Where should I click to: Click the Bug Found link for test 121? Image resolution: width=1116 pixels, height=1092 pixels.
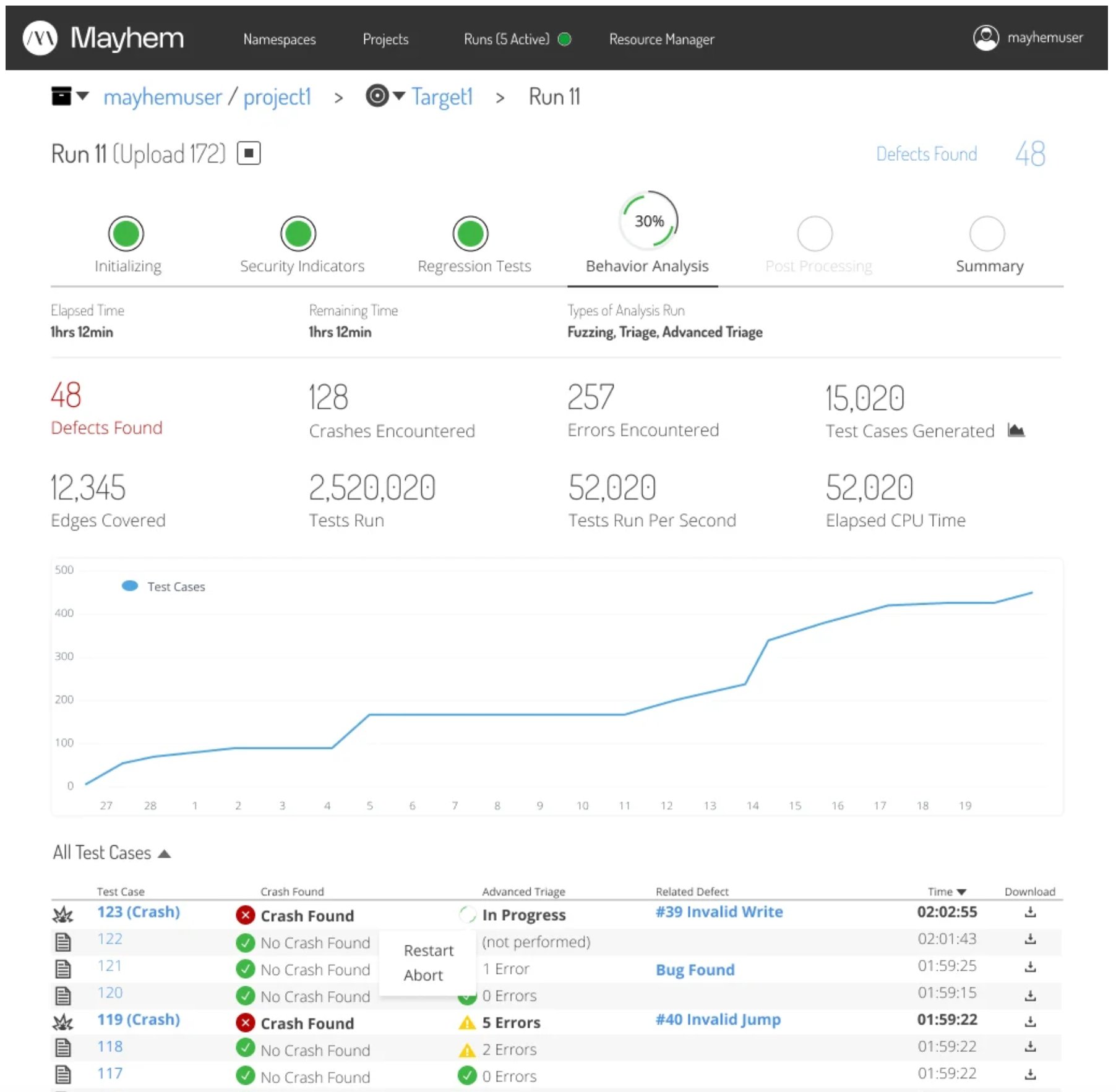tap(695, 970)
